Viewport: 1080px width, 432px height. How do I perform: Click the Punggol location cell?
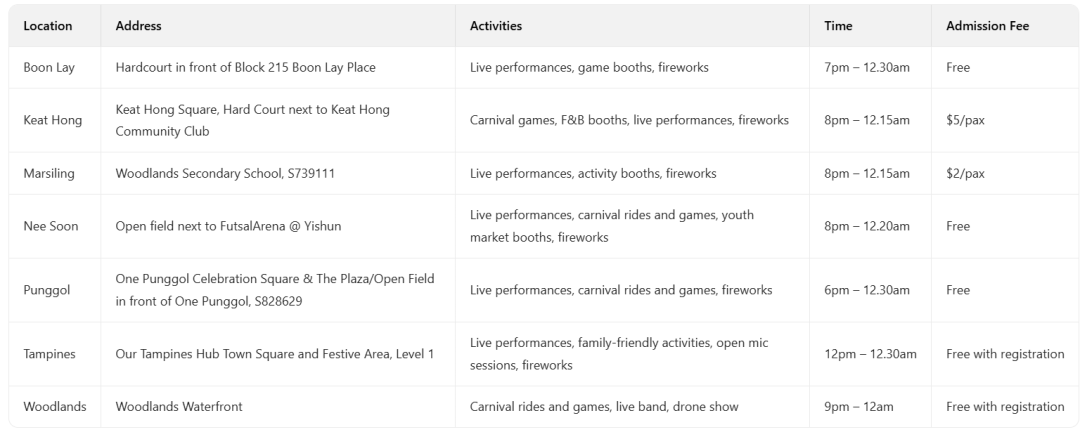point(47,290)
